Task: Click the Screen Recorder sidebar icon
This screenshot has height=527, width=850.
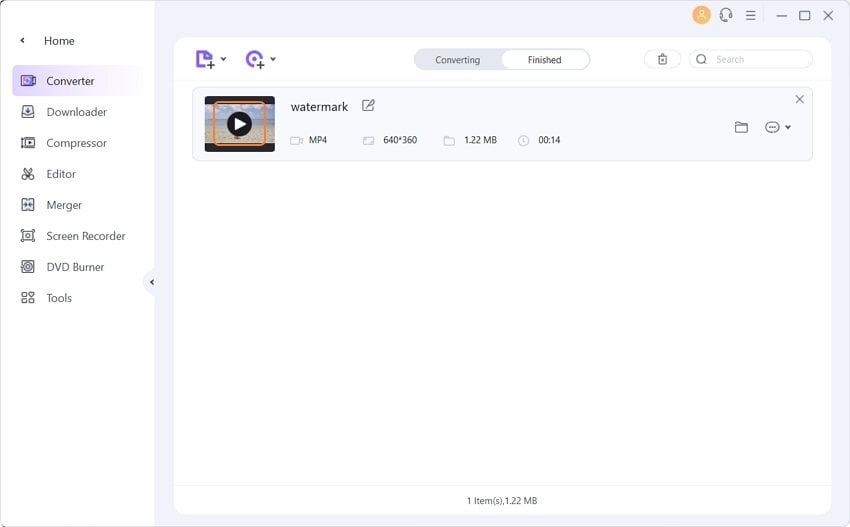Action: 28,236
